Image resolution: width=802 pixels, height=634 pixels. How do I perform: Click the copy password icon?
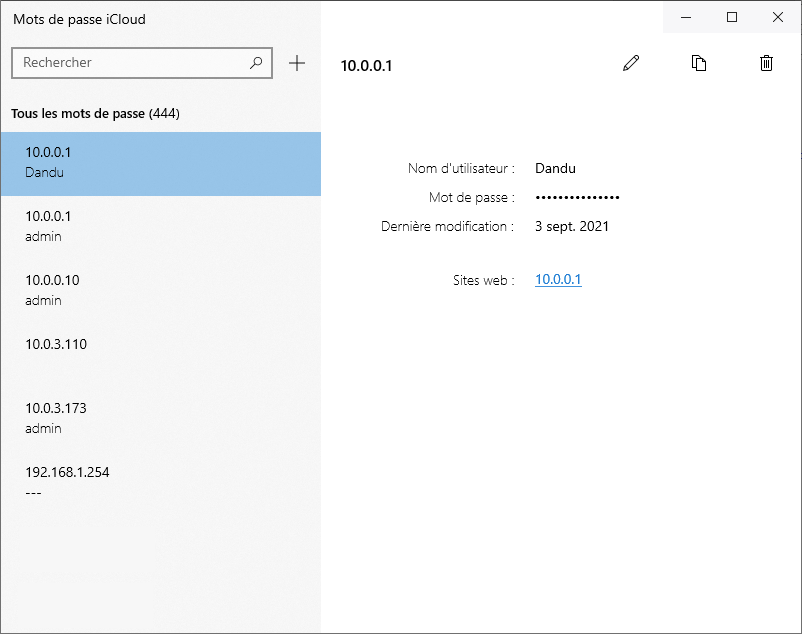click(x=699, y=63)
